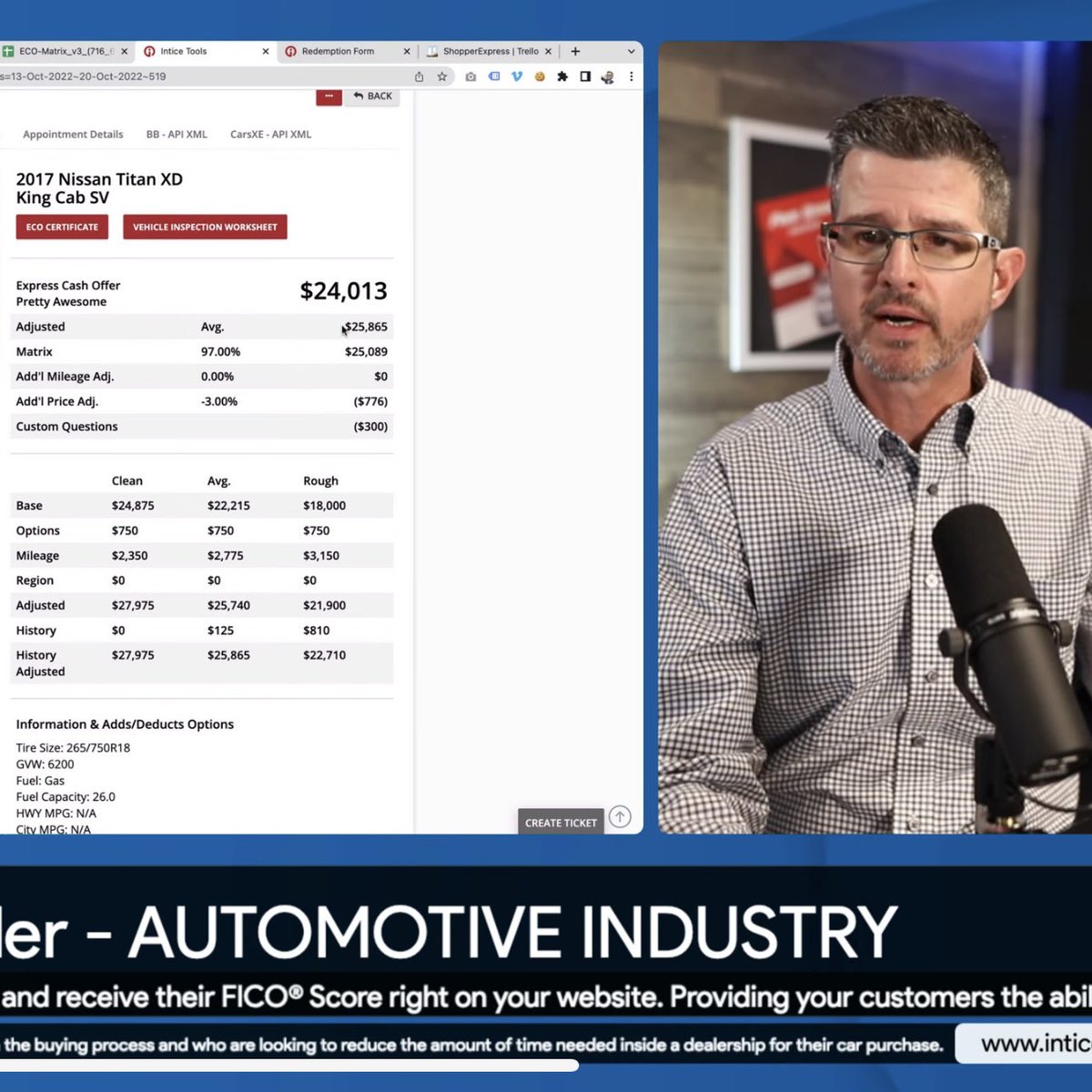Image resolution: width=1092 pixels, height=1092 pixels.
Task: Open a new browser tab with plus icon
Action: tap(575, 52)
